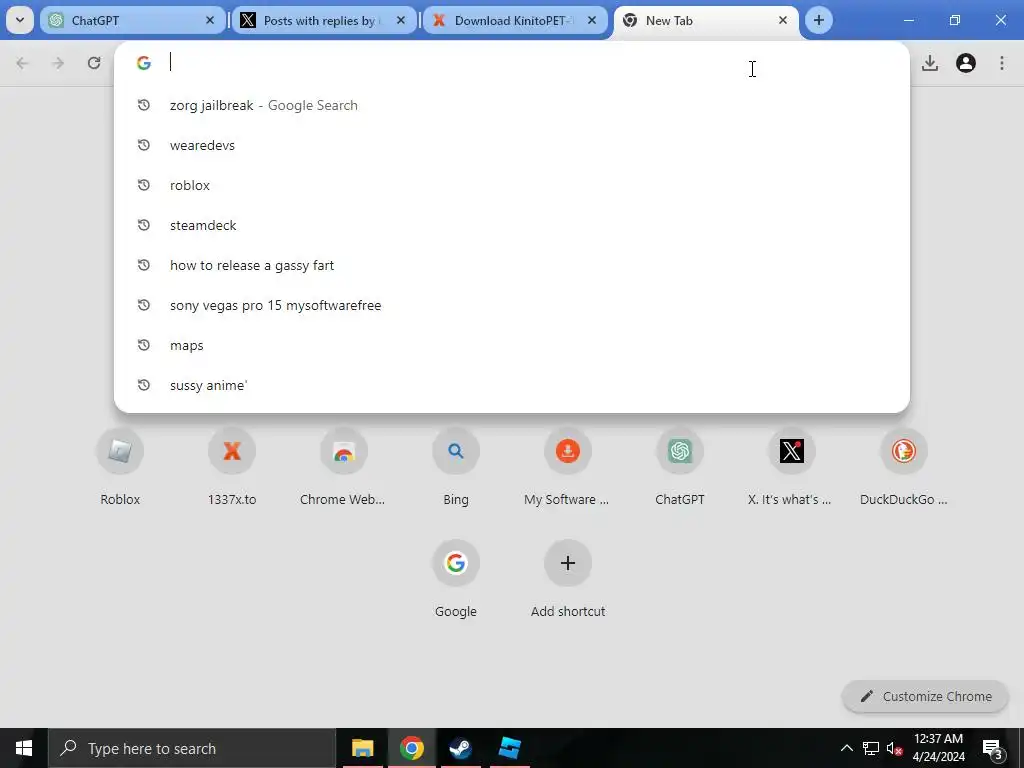
Task: Close the ChatGPT tab
Action: tap(210, 20)
